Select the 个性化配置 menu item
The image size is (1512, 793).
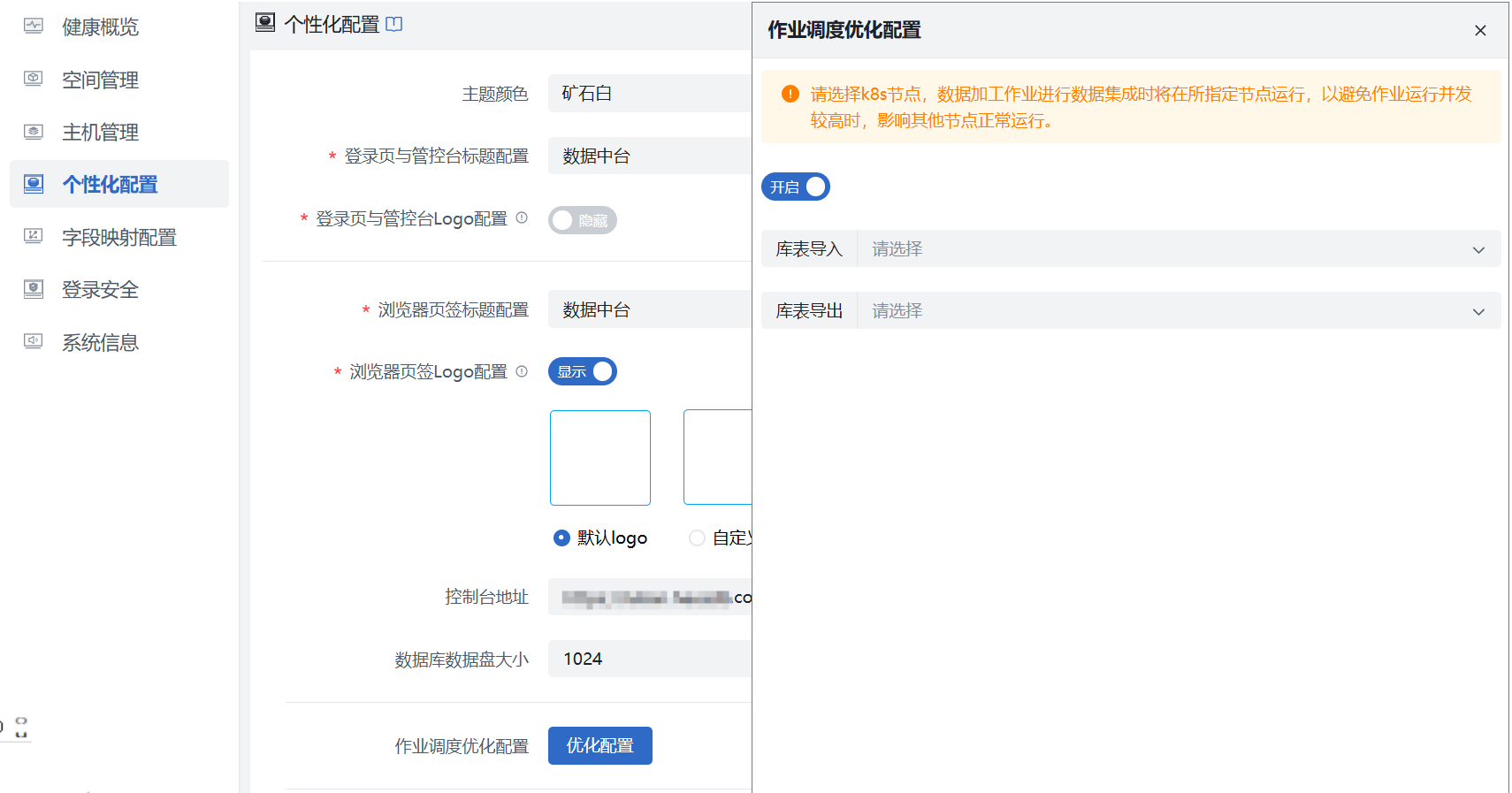(x=119, y=184)
